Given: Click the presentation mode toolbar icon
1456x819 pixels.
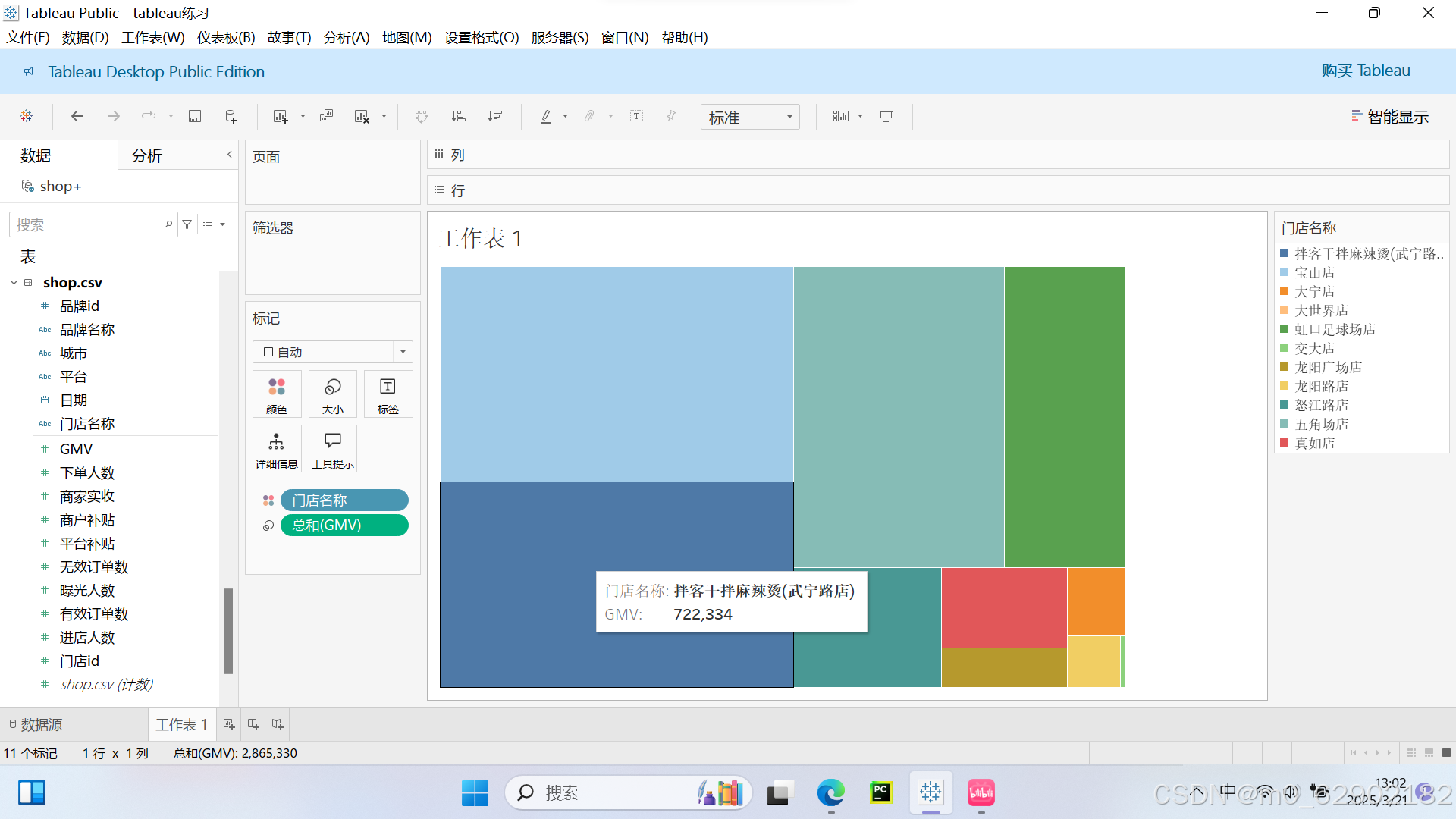Looking at the screenshot, I should 886,116.
